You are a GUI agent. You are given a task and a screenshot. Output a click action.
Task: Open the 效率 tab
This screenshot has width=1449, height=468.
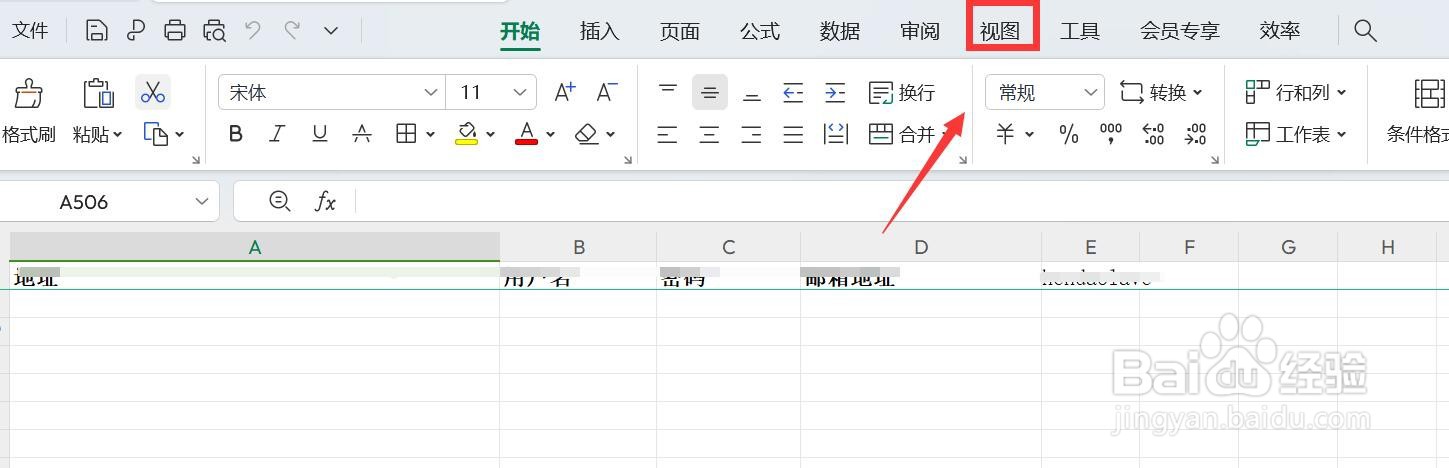tap(1280, 31)
